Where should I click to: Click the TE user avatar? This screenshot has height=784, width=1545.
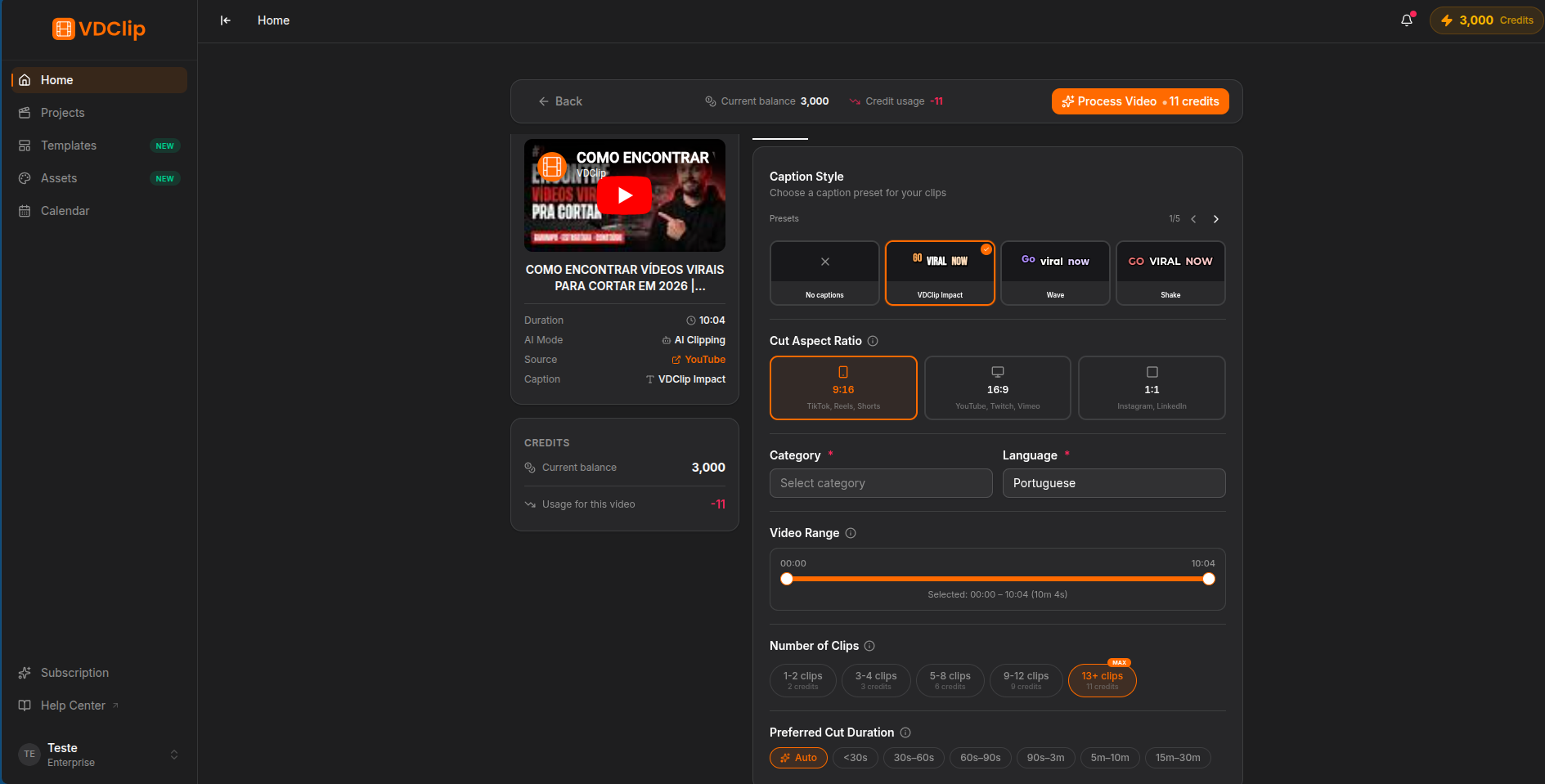click(x=29, y=755)
